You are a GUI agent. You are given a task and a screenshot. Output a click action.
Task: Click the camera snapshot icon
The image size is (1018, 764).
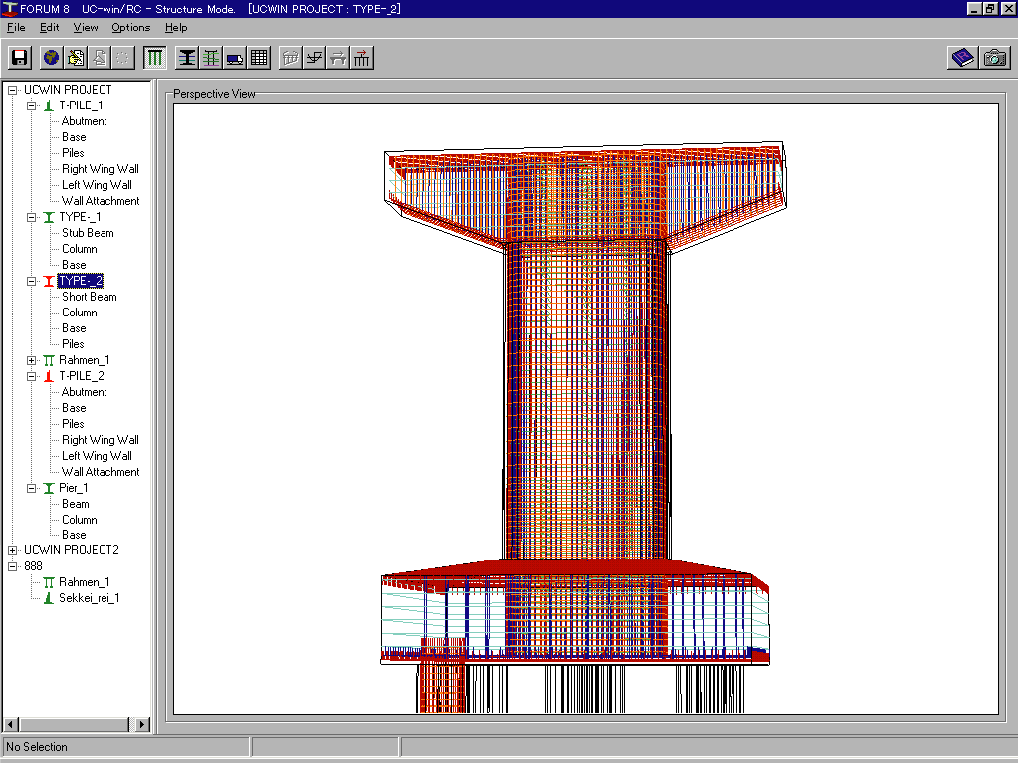tap(994, 58)
